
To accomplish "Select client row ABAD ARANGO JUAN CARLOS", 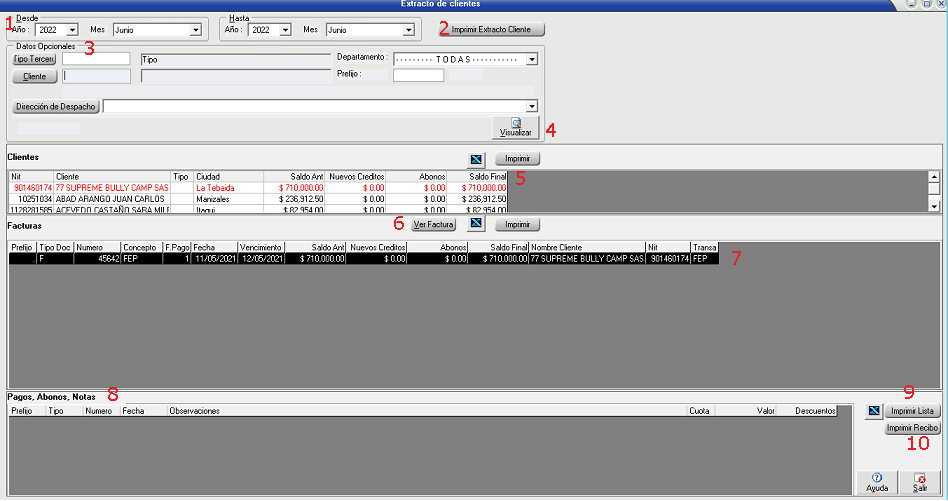I will click(110, 199).
